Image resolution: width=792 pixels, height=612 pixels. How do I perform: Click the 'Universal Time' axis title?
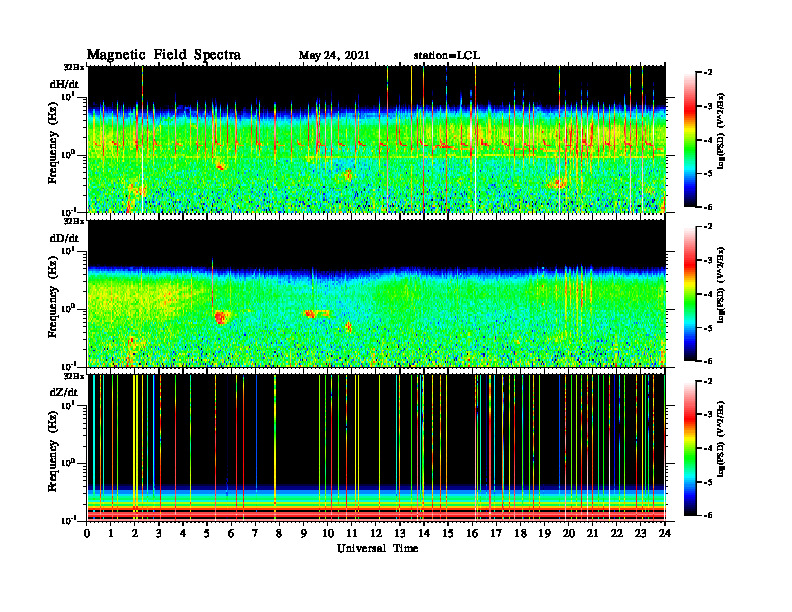click(377, 548)
